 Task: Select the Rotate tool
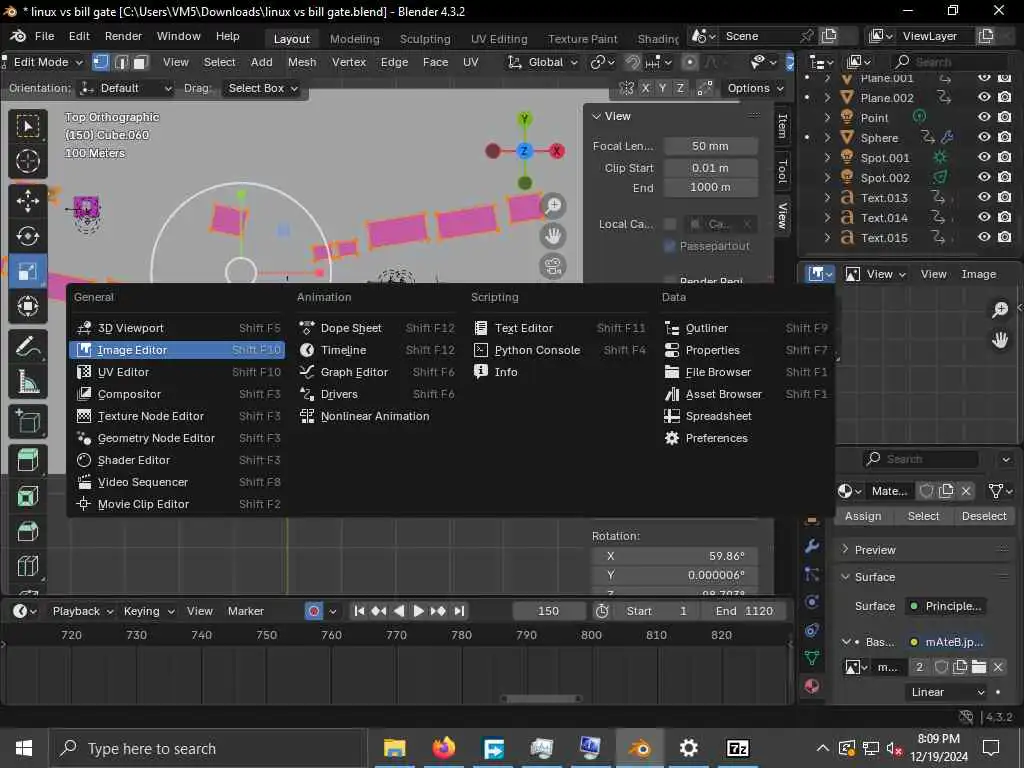[x=27, y=236]
